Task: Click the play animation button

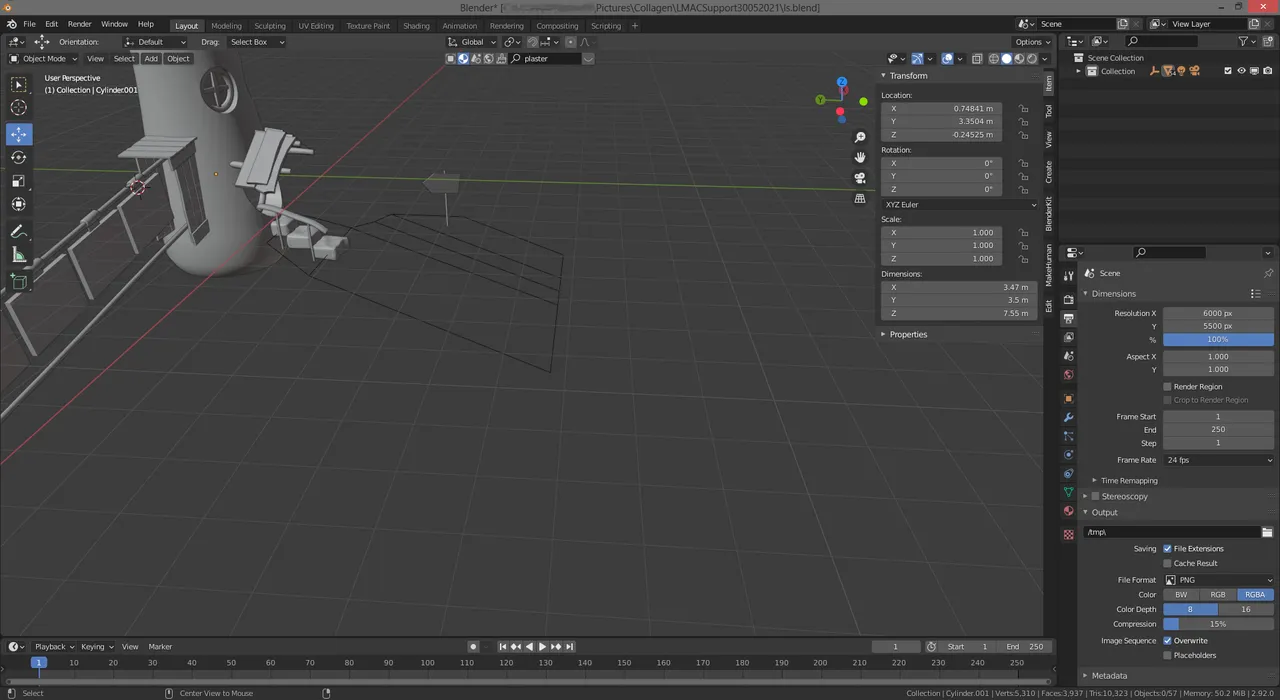Action: [542, 646]
